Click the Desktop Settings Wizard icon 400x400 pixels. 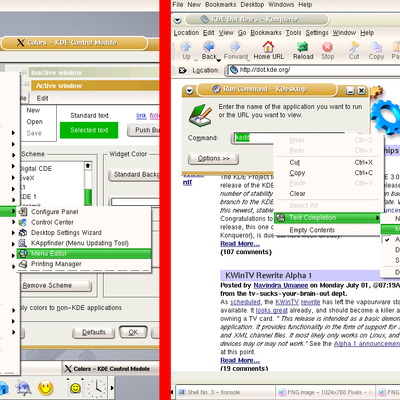[23, 232]
